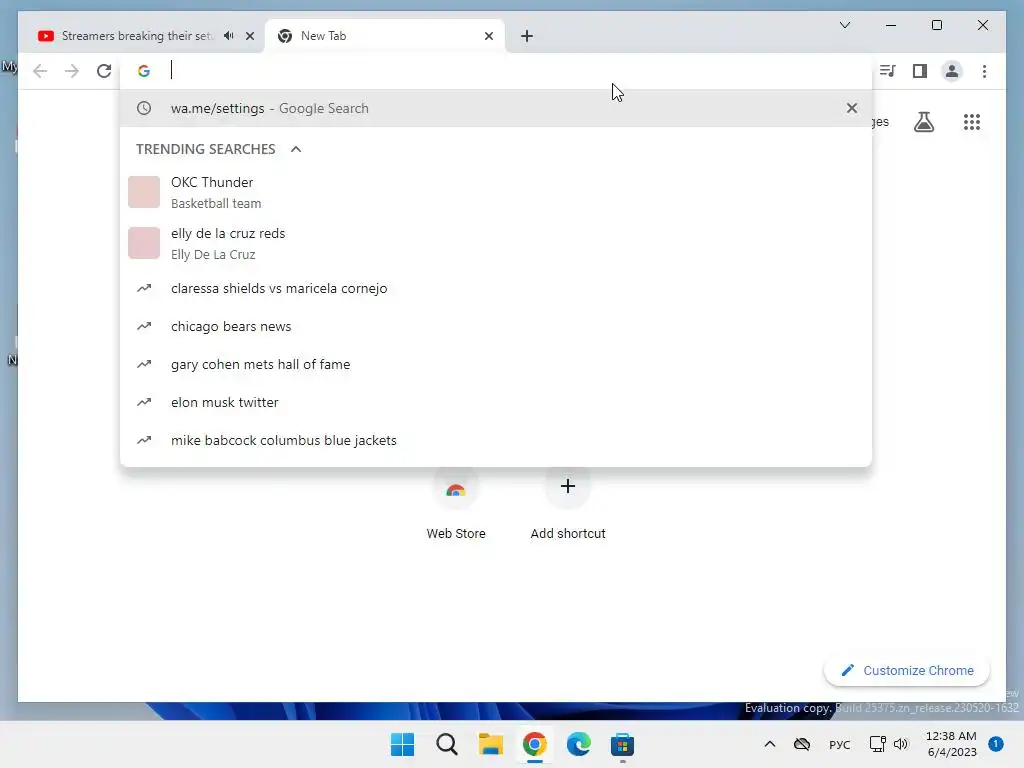Reload the current page
Viewport: 1024px width, 768px height.
tap(104, 71)
